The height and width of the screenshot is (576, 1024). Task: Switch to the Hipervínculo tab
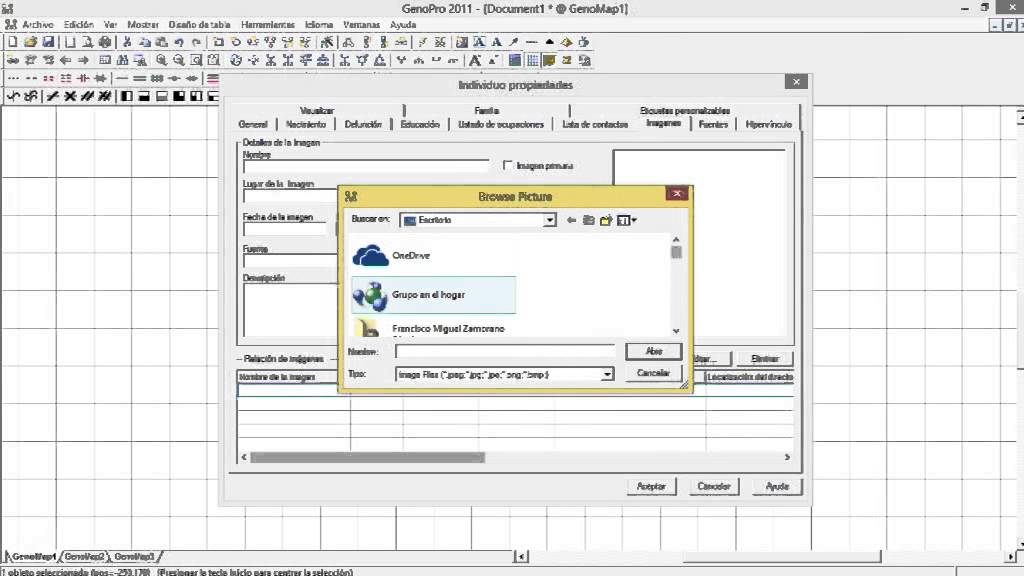pyautogui.click(x=768, y=124)
